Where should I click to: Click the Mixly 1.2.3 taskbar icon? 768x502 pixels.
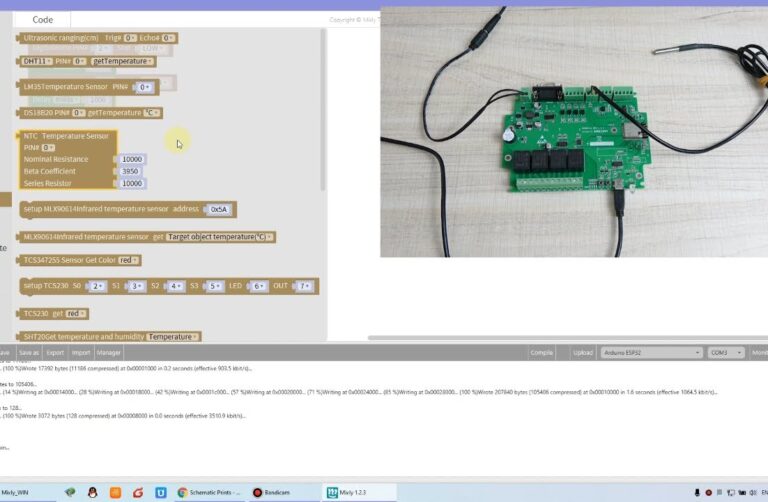[346, 492]
